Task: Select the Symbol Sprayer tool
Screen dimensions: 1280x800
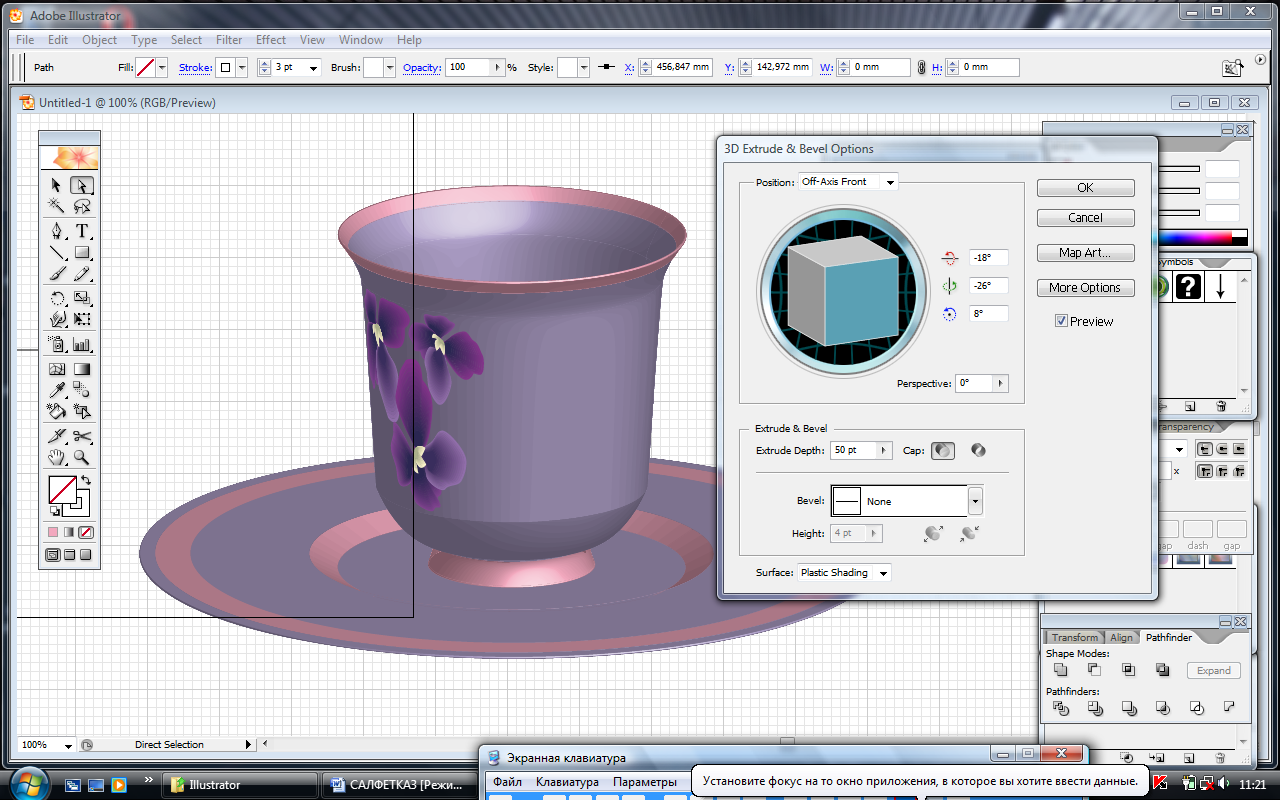Action: (x=57, y=344)
